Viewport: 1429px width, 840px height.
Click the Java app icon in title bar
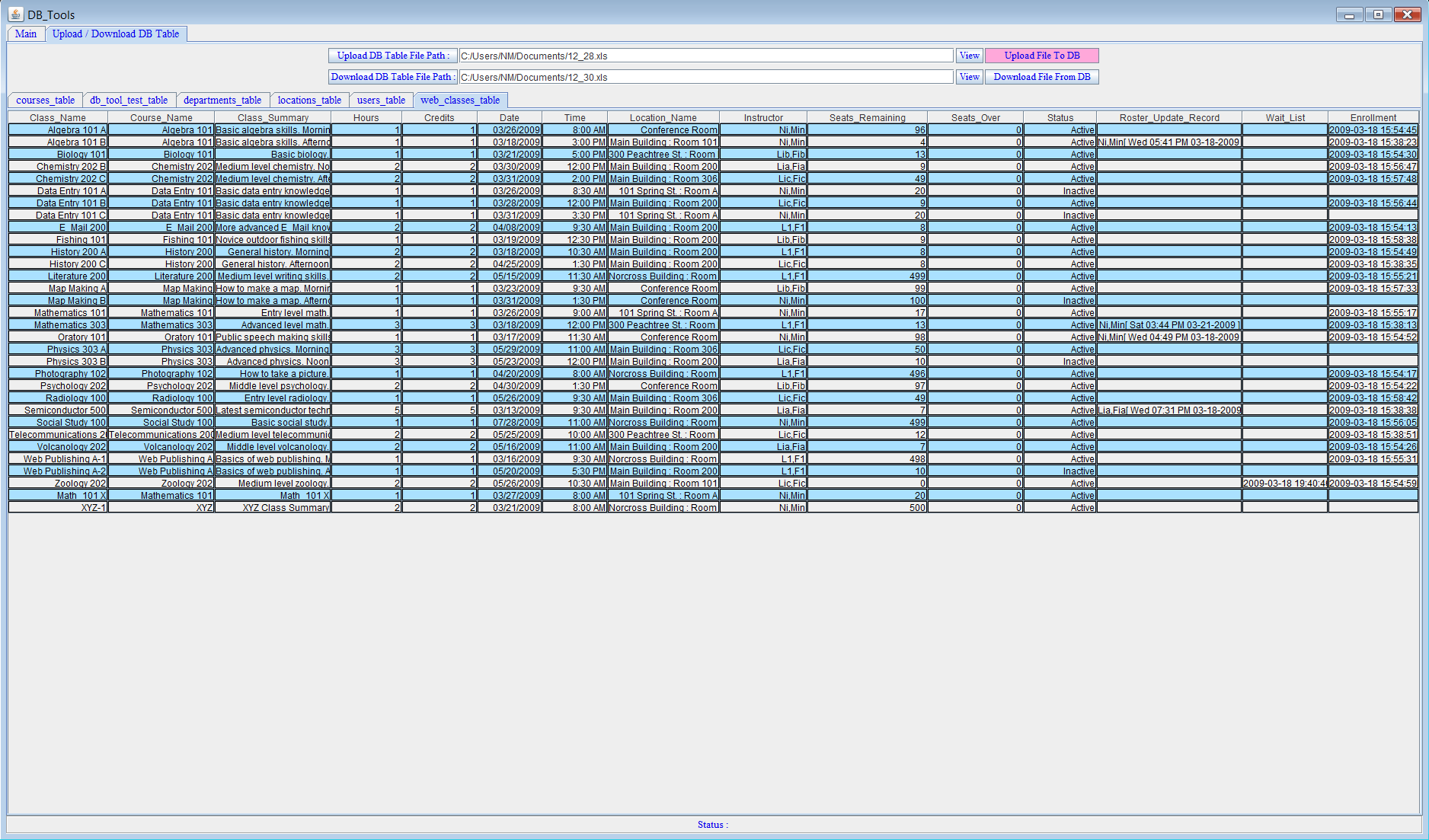pyautogui.click(x=15, y=14)
